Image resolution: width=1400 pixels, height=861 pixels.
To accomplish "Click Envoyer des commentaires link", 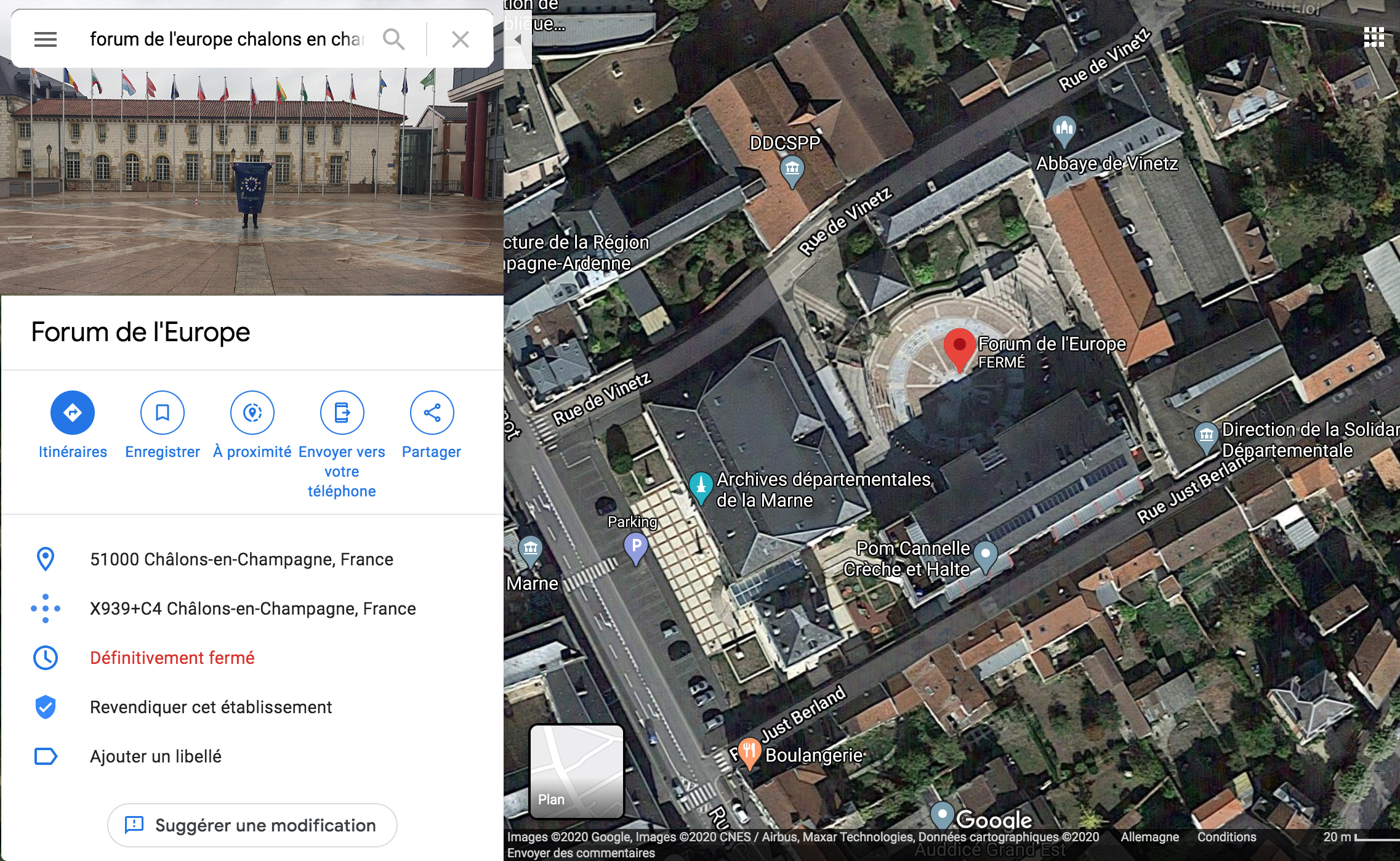I will (x=581, y=853).
